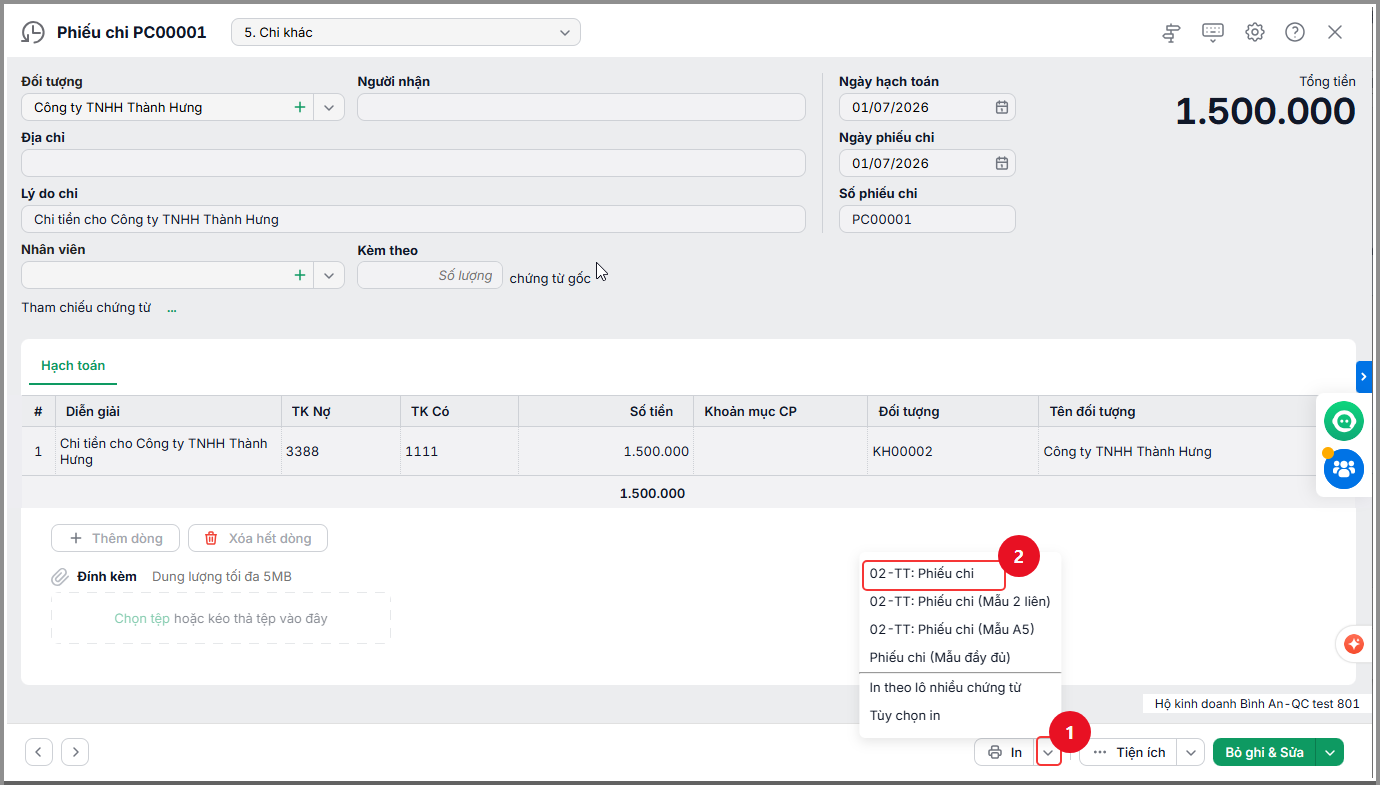Click Hộ kinh doanh Bình An-QC test 801 label

[x=1257, y=704]
